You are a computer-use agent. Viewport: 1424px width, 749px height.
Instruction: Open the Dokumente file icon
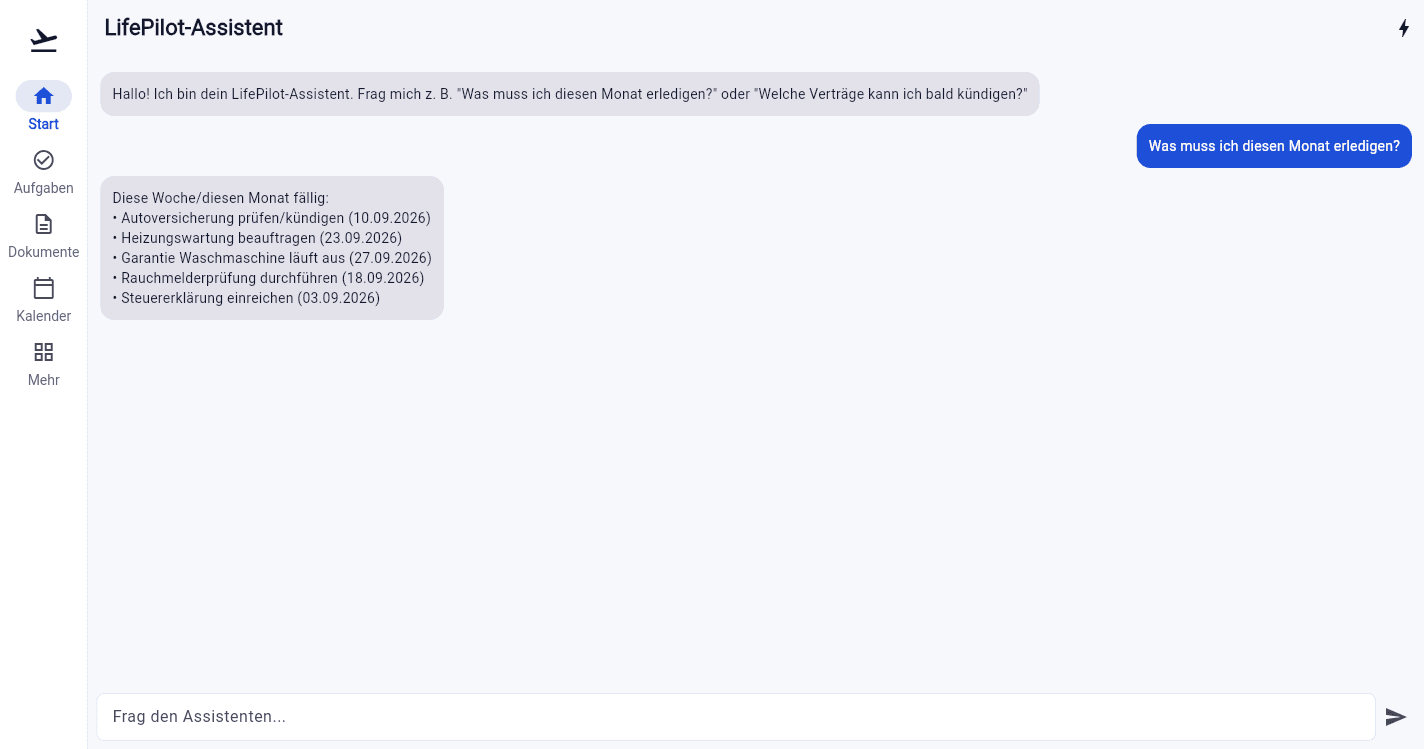tap(44, 224)
